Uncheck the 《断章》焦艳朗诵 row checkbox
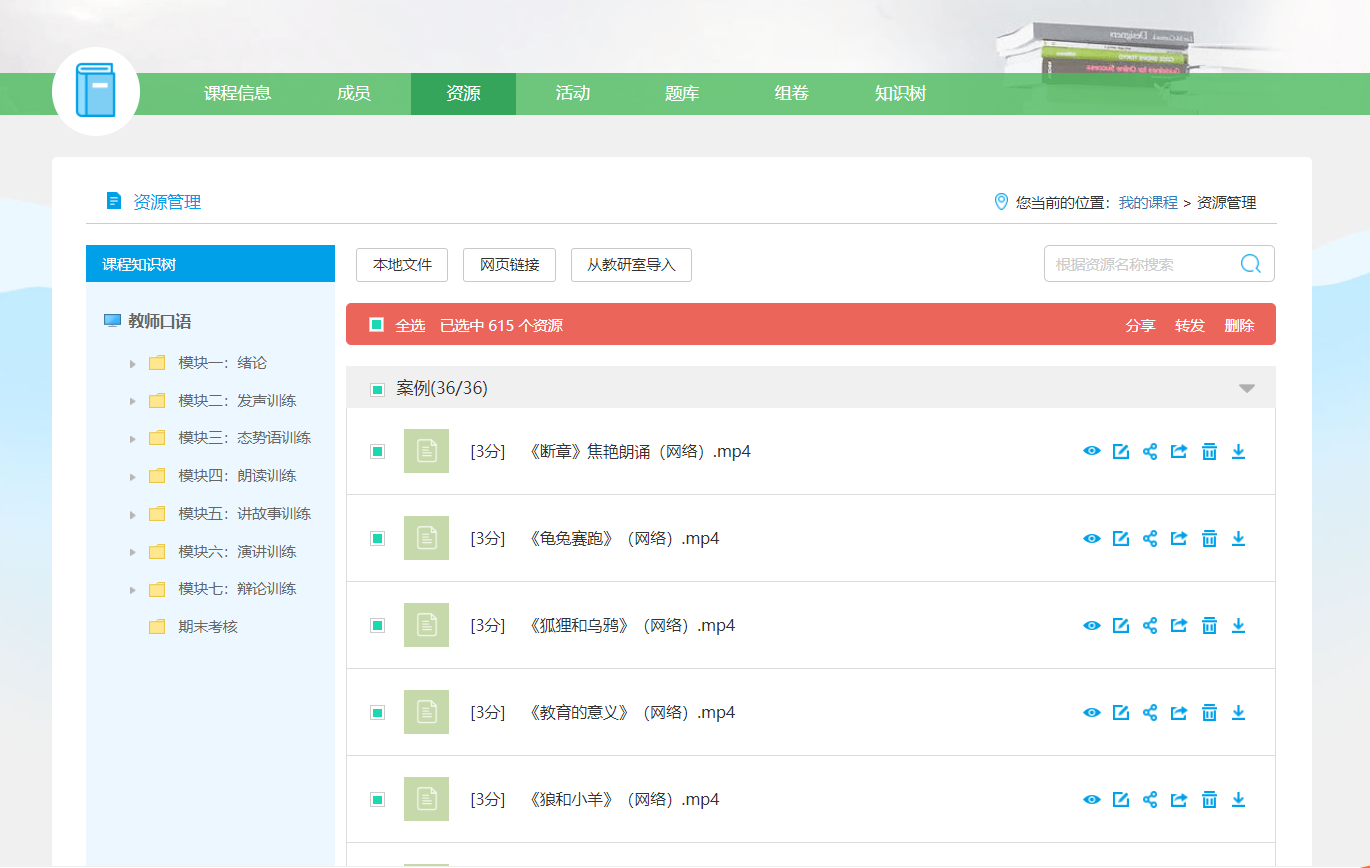 pos(377,451)
